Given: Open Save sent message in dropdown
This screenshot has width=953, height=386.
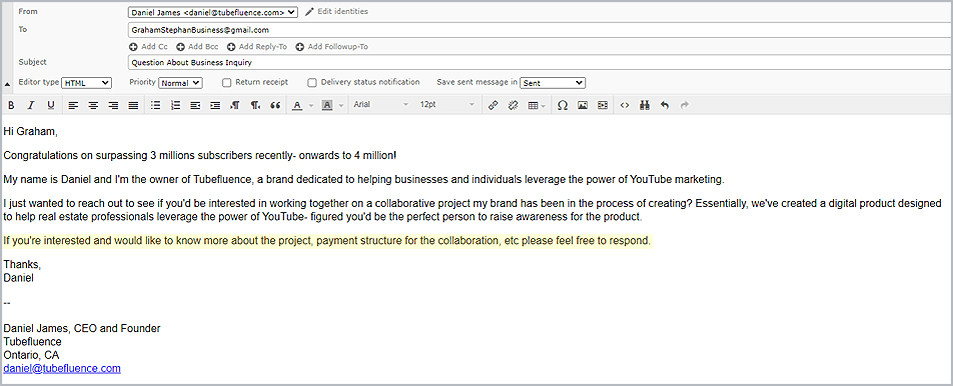Looking at the screenshot, I should [x=552, y=83].
